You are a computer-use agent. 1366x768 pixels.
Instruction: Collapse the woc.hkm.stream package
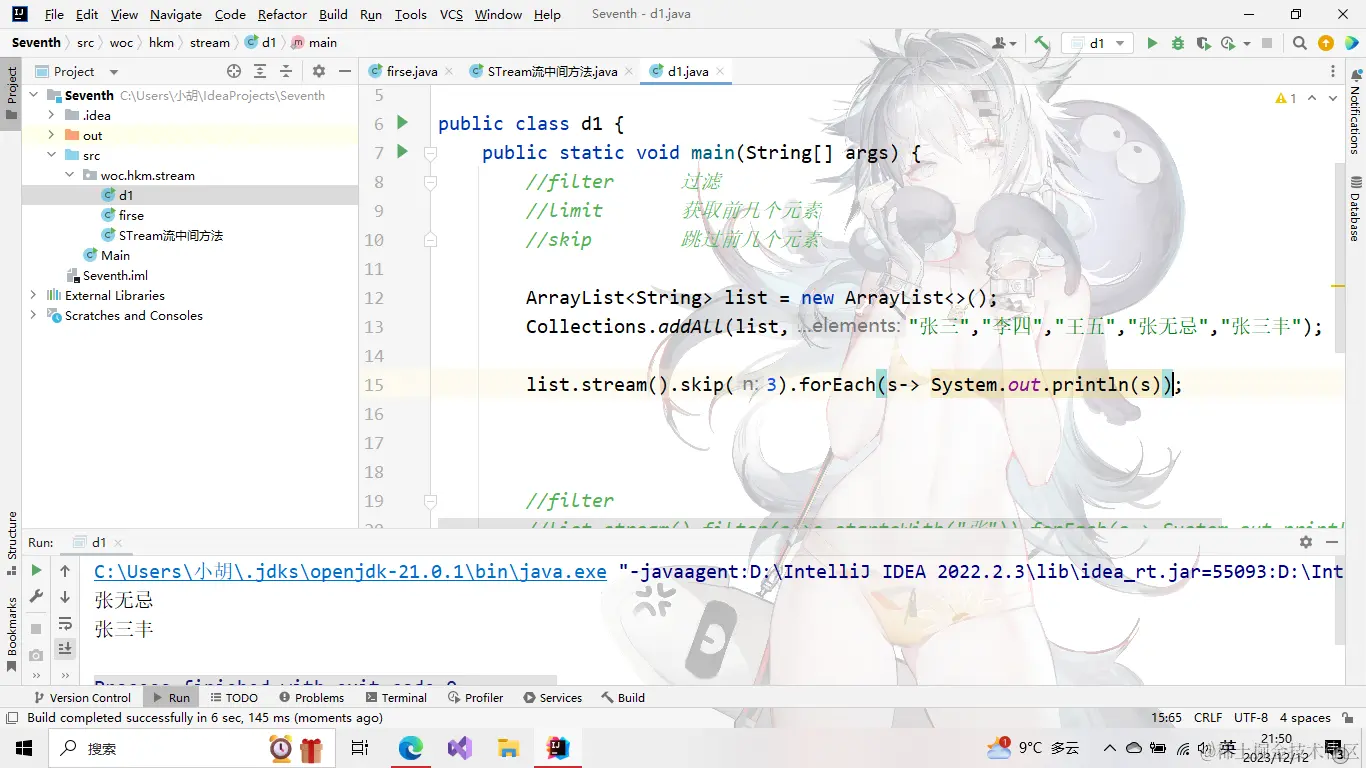(x=70, y=175)
